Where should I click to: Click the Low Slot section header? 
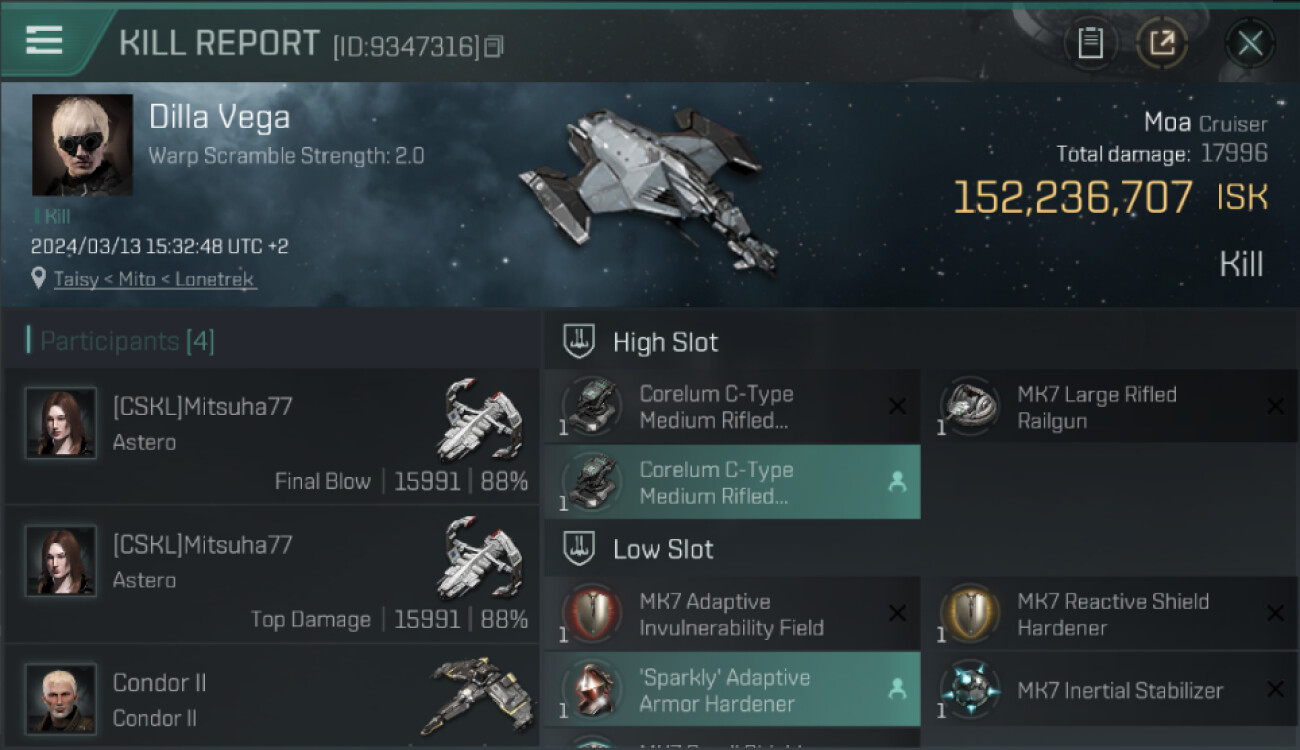click(x=663, y=549)
